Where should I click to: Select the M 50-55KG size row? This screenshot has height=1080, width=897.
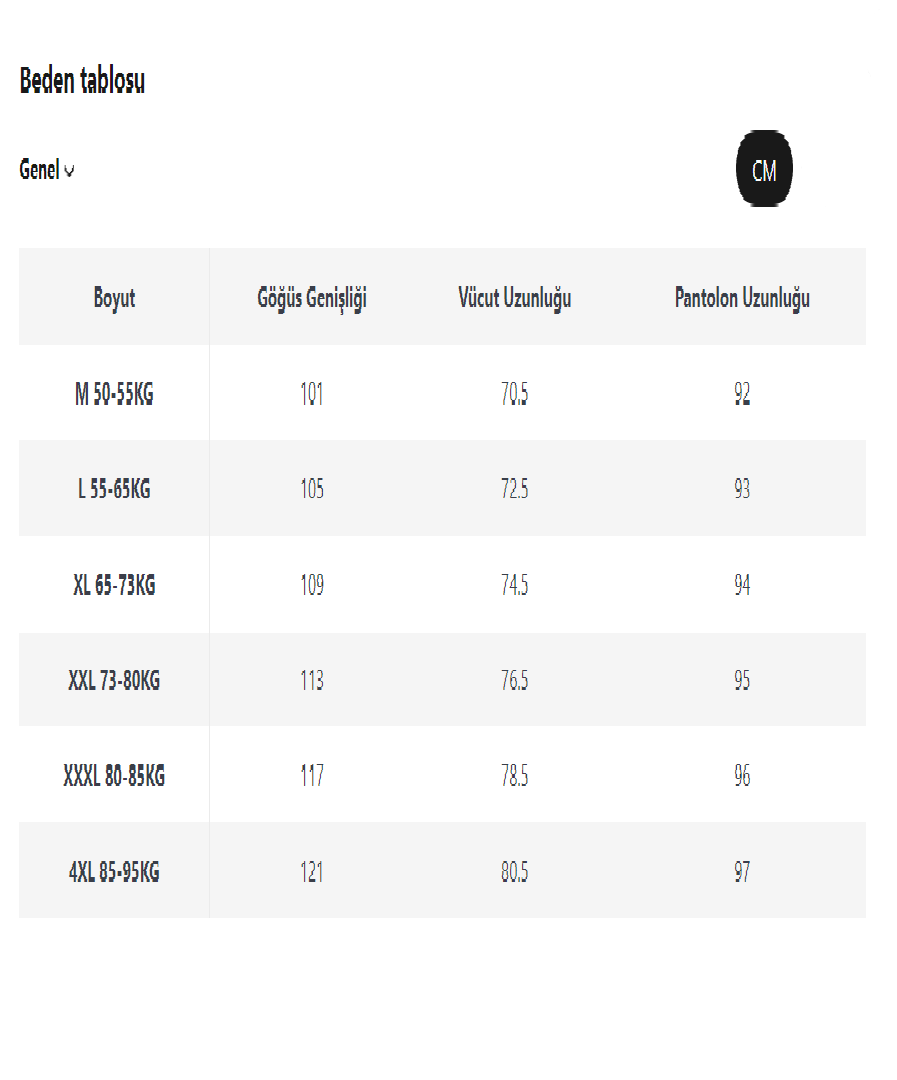click(x=114, y=395)
